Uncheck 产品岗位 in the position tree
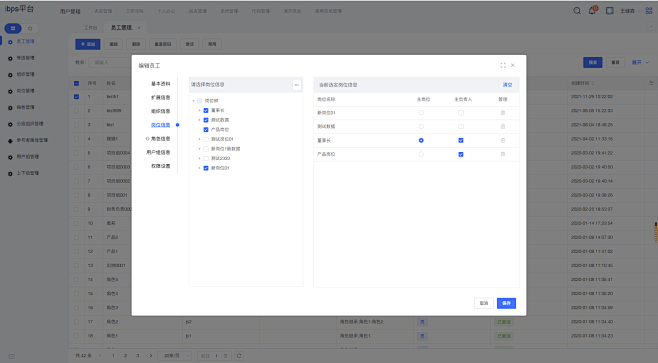The width and height of the screenshot is (658, 363). pos(206,130)
